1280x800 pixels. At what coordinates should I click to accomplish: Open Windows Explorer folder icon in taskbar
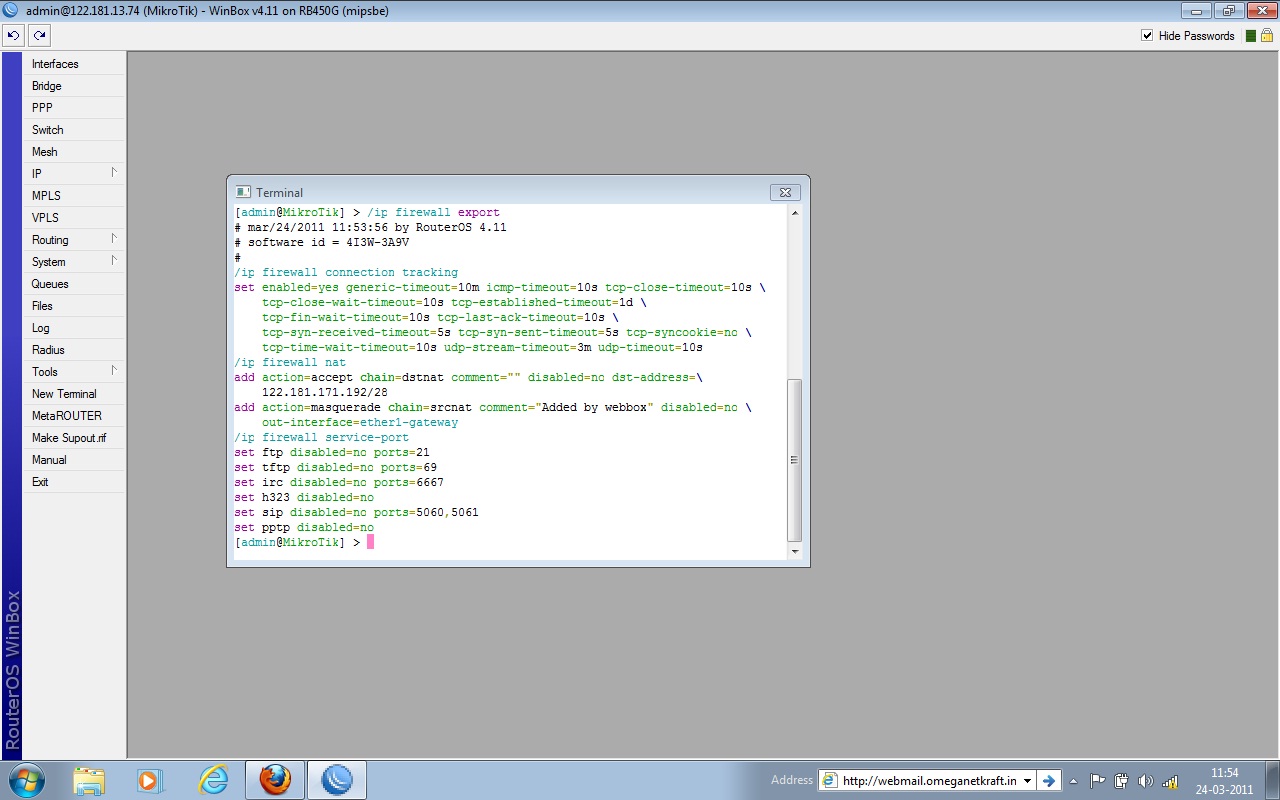(x=89, y=780)
